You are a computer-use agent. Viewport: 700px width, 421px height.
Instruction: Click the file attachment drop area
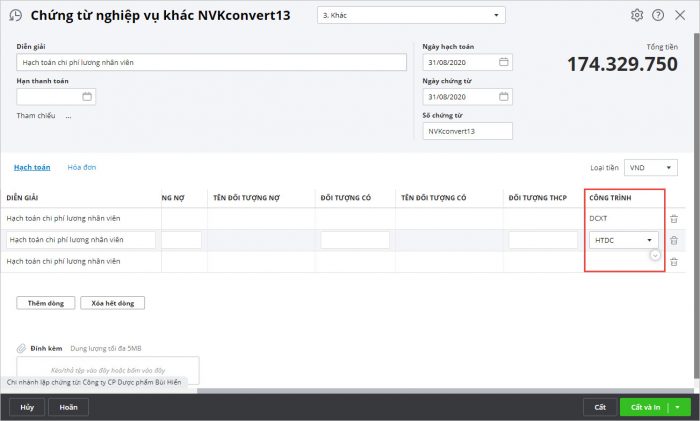point(108,370)
